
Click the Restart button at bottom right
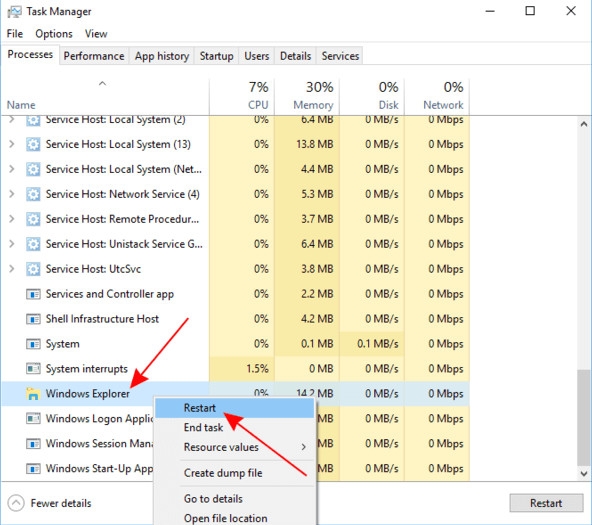click(x=546, y=503)
